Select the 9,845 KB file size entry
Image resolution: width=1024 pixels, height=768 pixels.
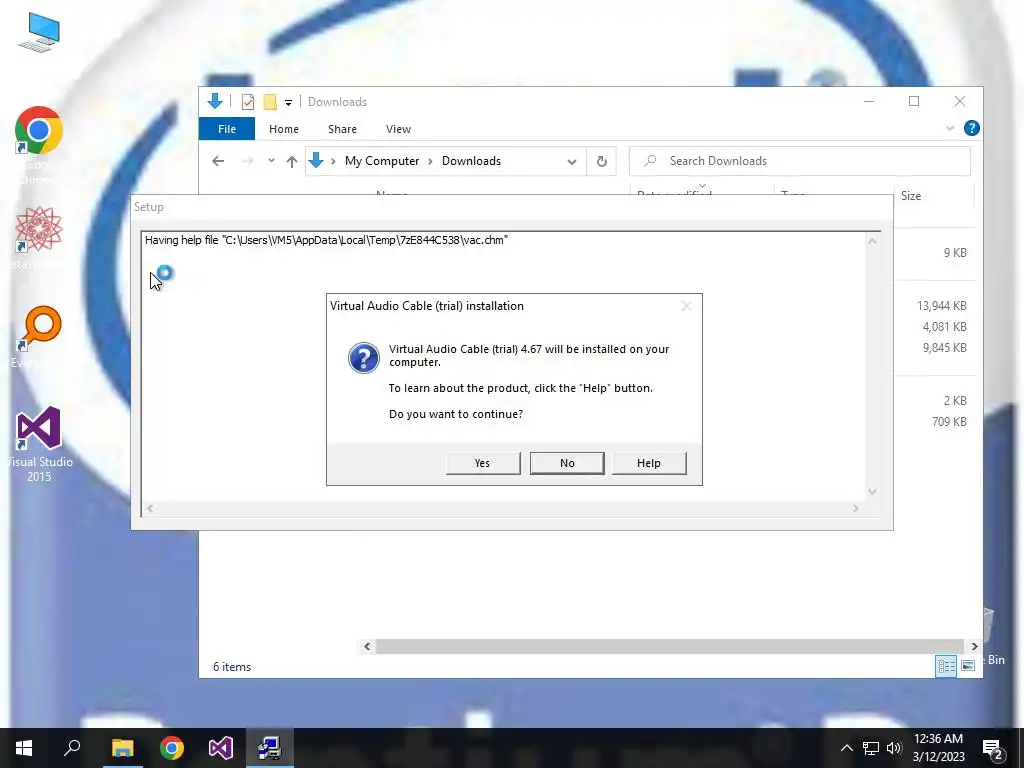[944, 347]
